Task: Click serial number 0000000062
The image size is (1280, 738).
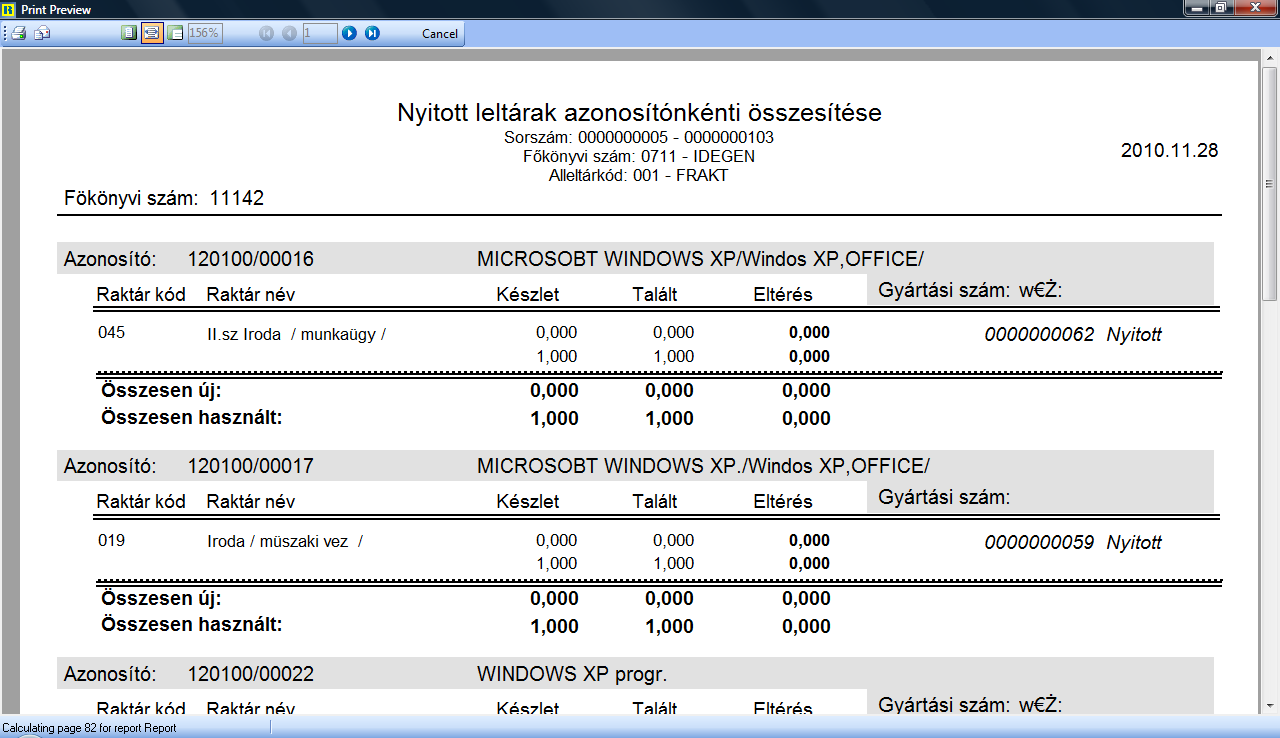Action: pos(1040,335)
